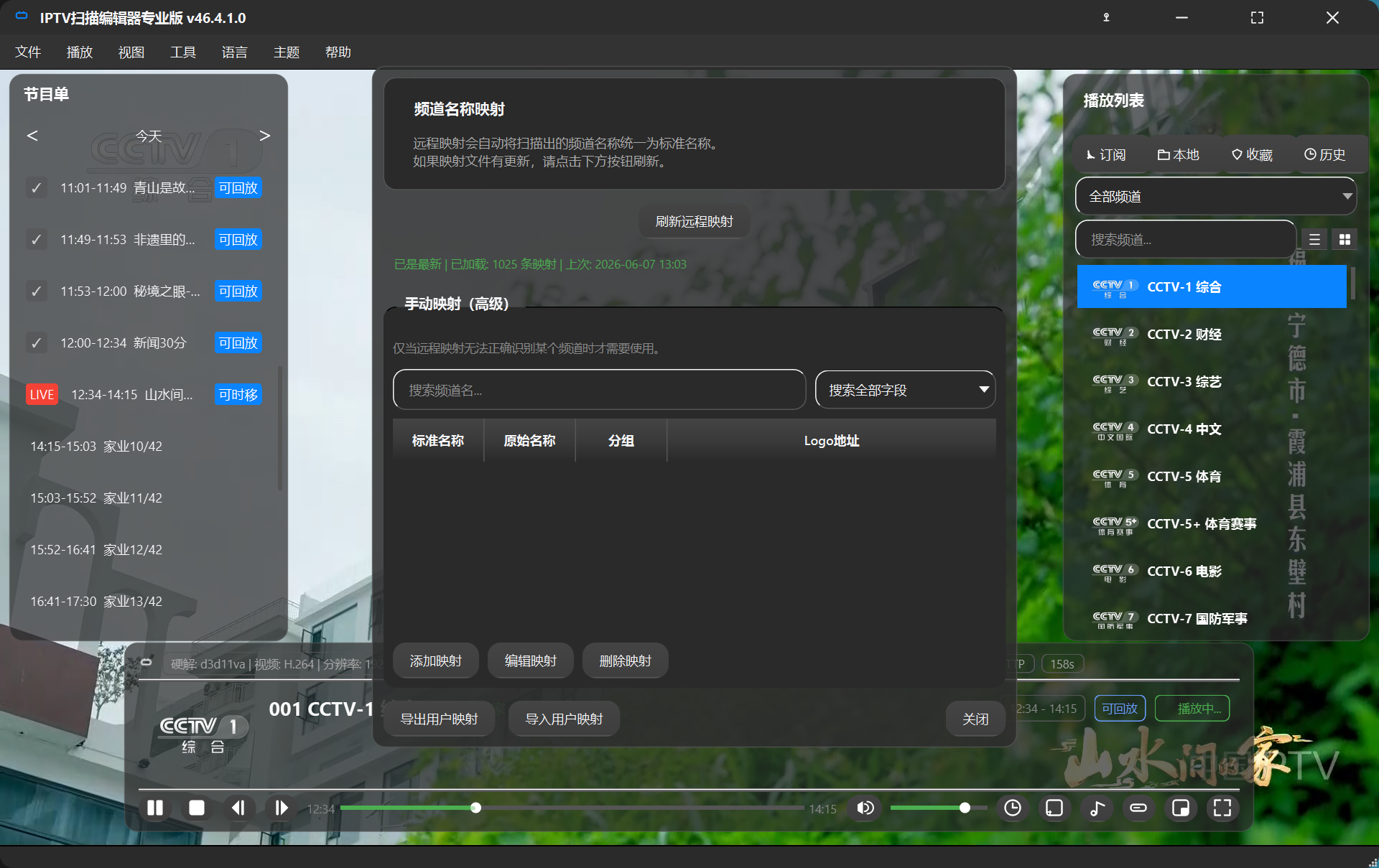Viewport: 1379px width, 868px height.
Task: Toggle checkbox for 11:01-11:49 program
Action: [x=36, y=188]
